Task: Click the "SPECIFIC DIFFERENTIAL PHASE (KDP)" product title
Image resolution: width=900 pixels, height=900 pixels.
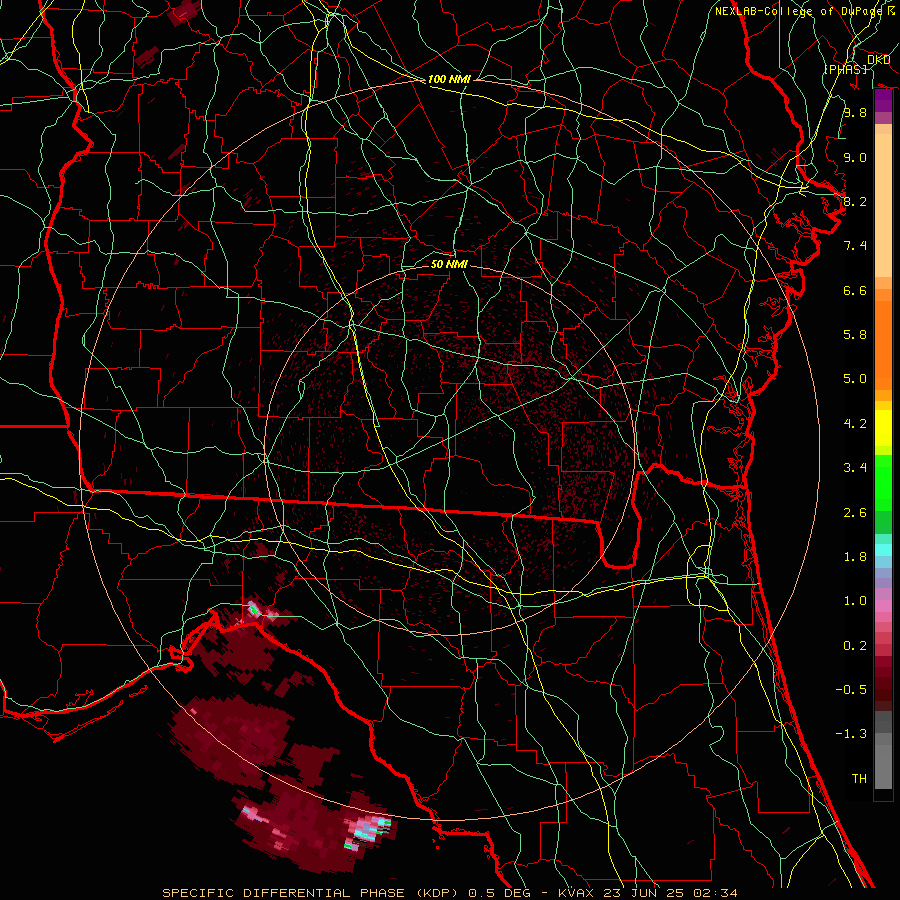Action: click(311, 893)
